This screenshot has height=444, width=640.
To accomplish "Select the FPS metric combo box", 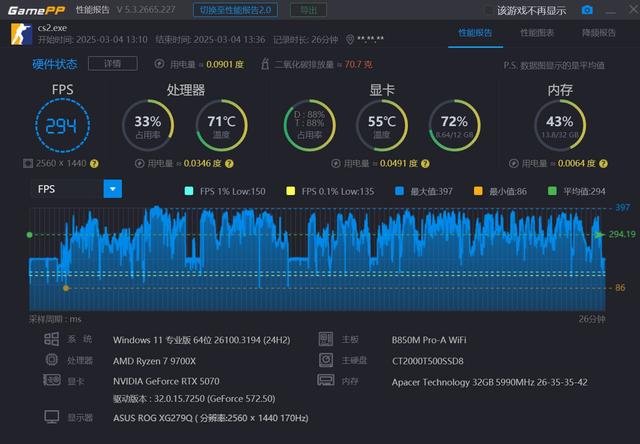I will (76, 189).
